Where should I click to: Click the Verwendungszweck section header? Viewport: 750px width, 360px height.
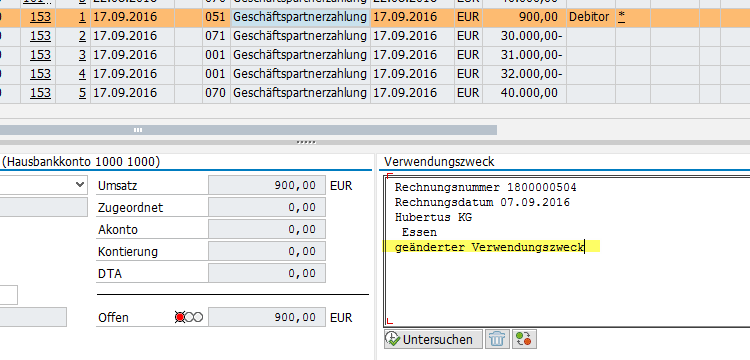[439, 162]
